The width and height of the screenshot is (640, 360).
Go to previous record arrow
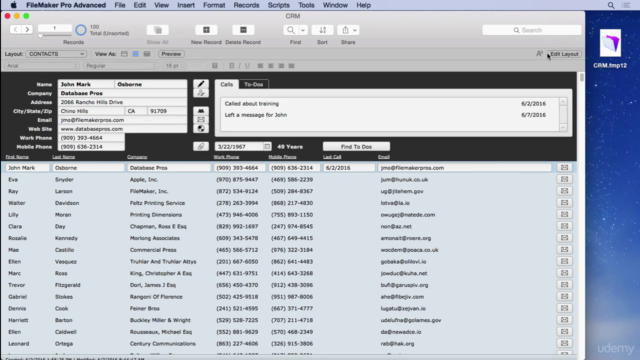pos(16,29)
